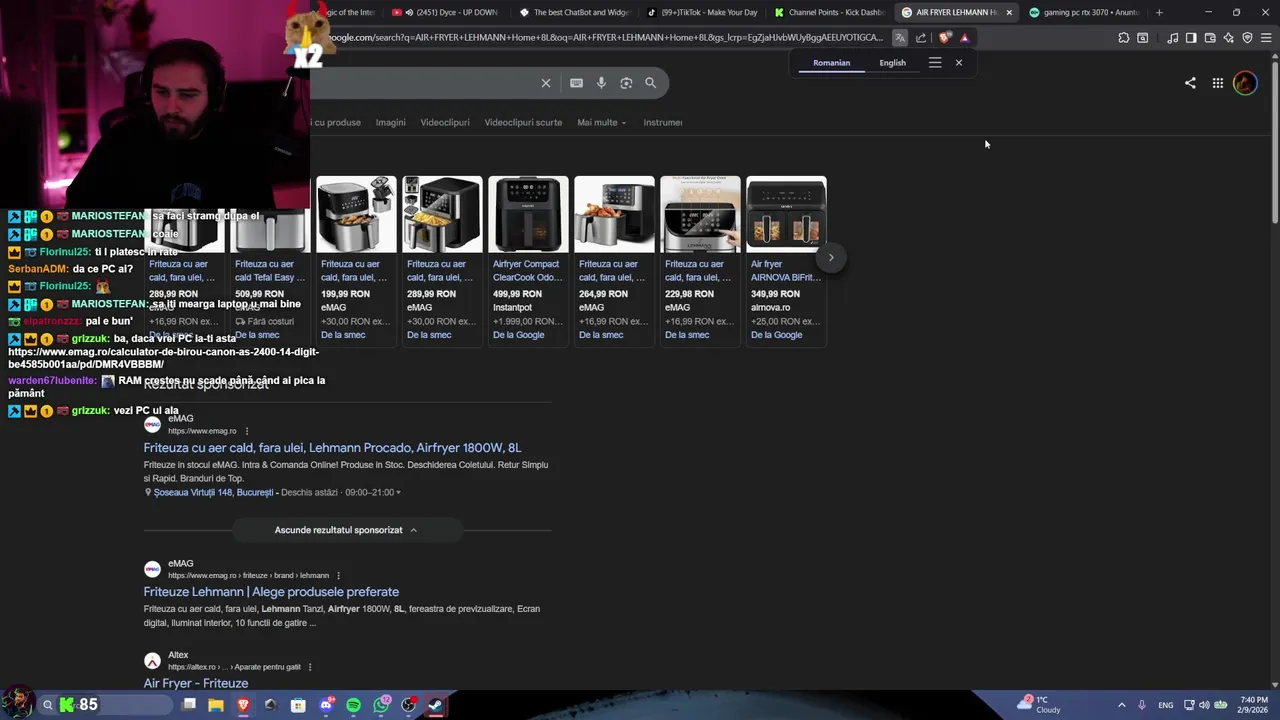Open Google share icon near apps grid
The image size is (1280, 720).
coord(1190,83)
